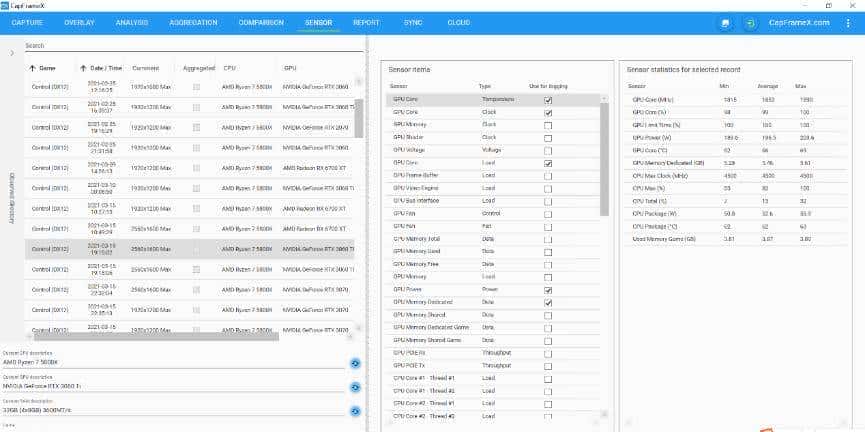Select the GPU Power (W) statistics row

click(x=735, y=138)
